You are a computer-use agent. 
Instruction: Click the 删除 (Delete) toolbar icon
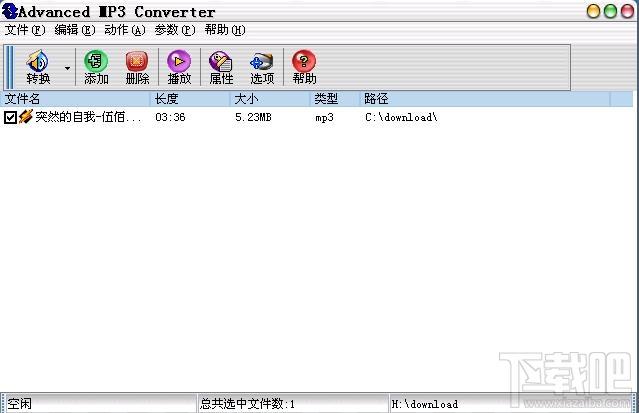tap(137, 67)
